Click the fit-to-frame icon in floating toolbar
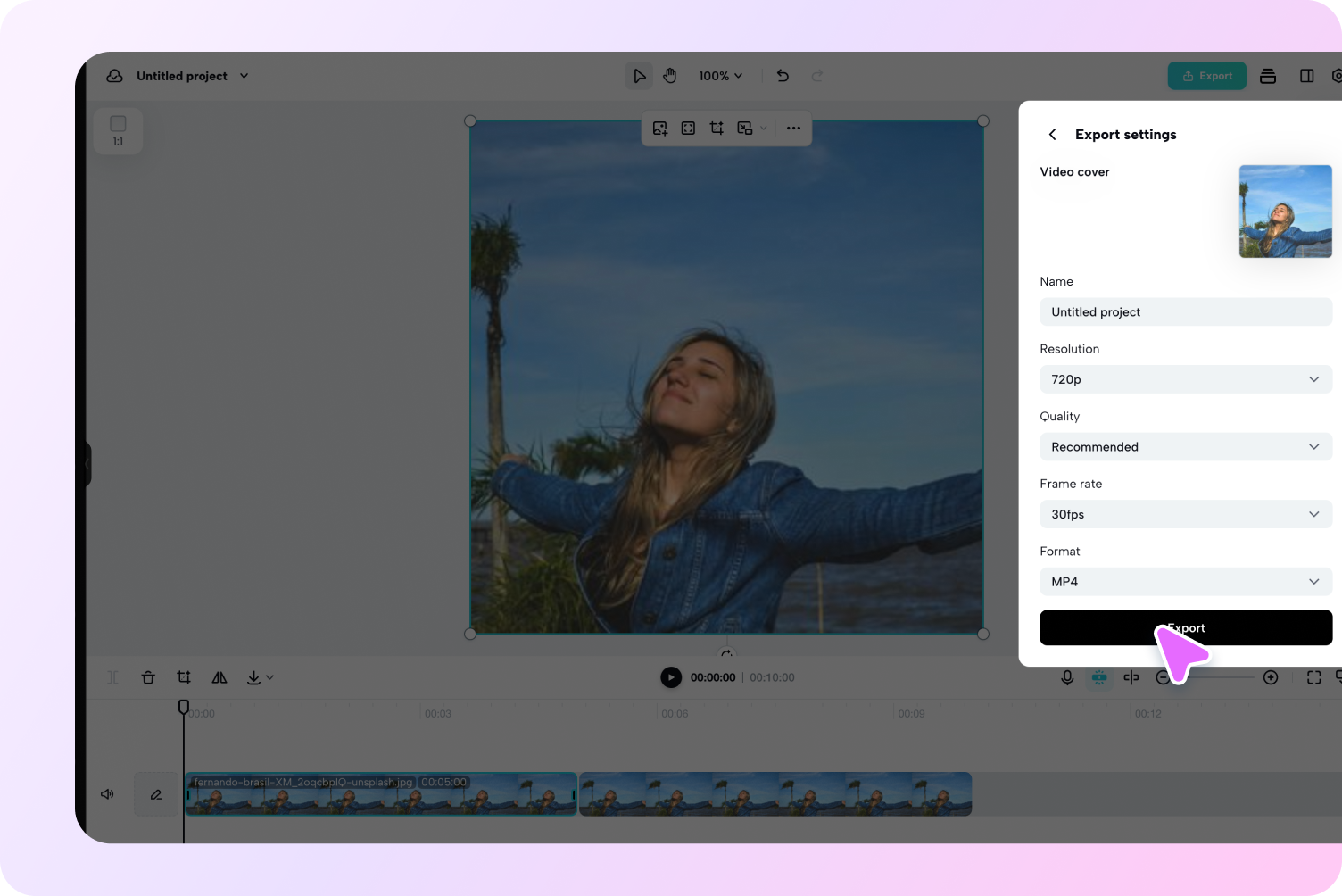This screenshot has width=1342, height=896. pyautogui.click(x=688, y=129)
